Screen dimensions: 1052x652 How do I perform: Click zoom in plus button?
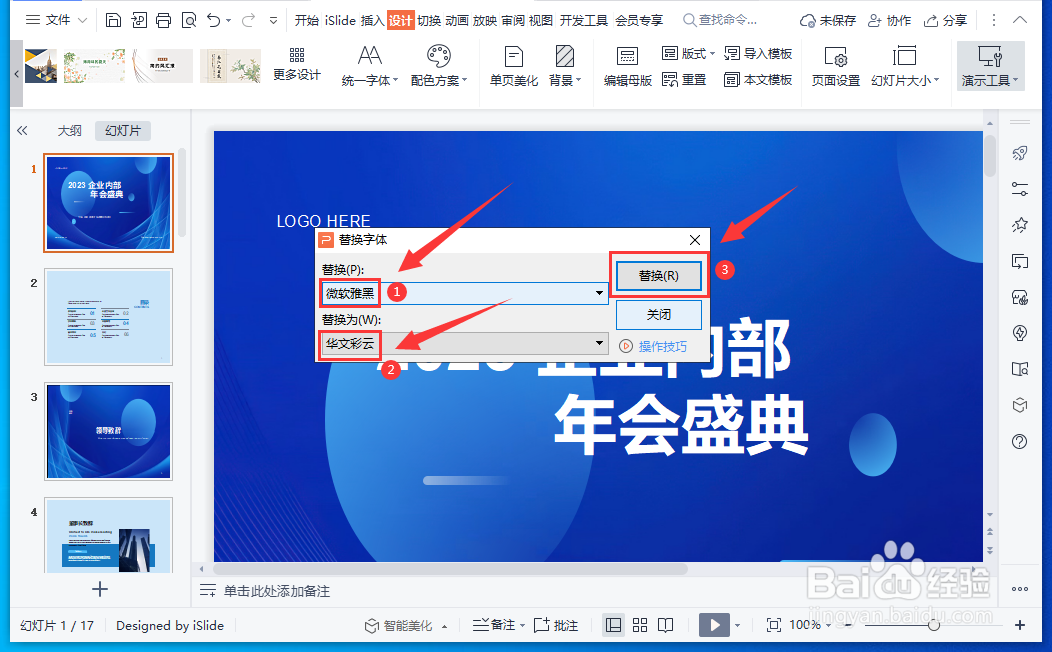click(x=1020, y=625)
